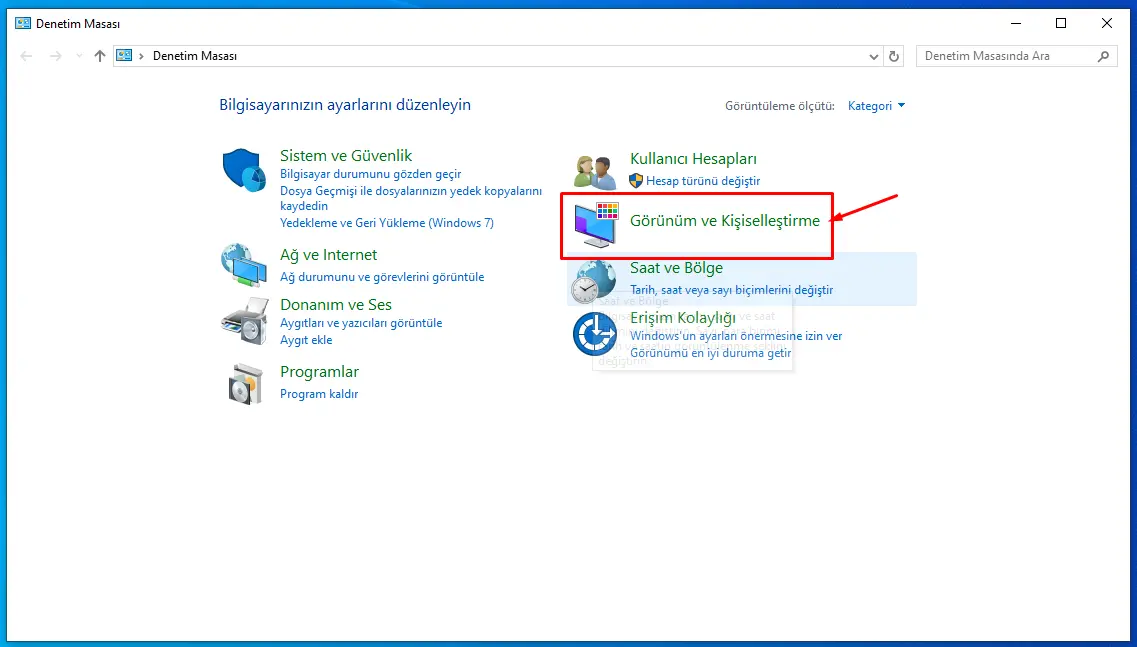Click the back navigation arrow
The height and width of the screenshot is (647, 1137).
tap(27, 56)
